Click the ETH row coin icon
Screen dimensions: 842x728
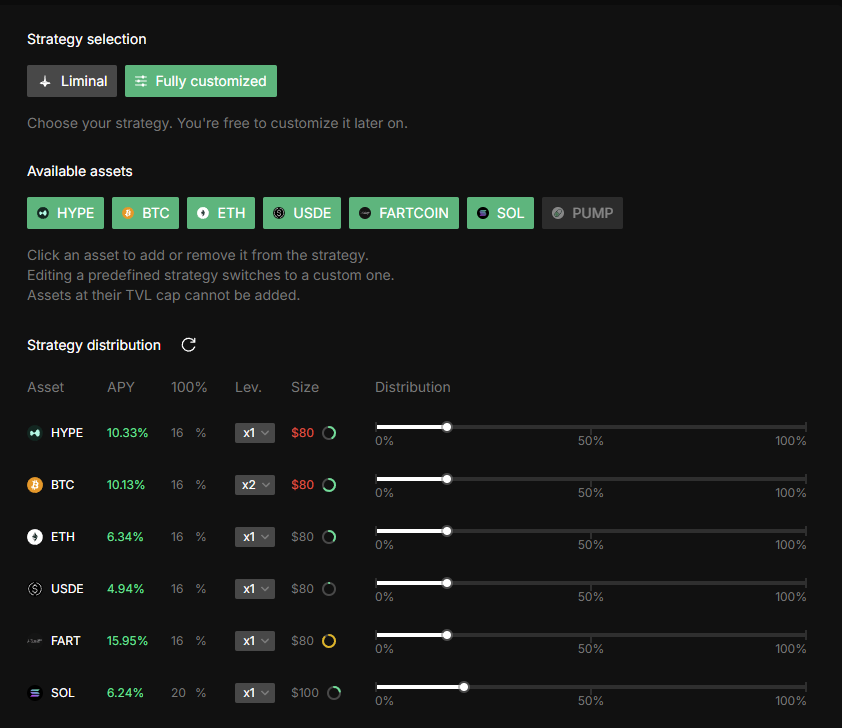(x=35, y=537)
